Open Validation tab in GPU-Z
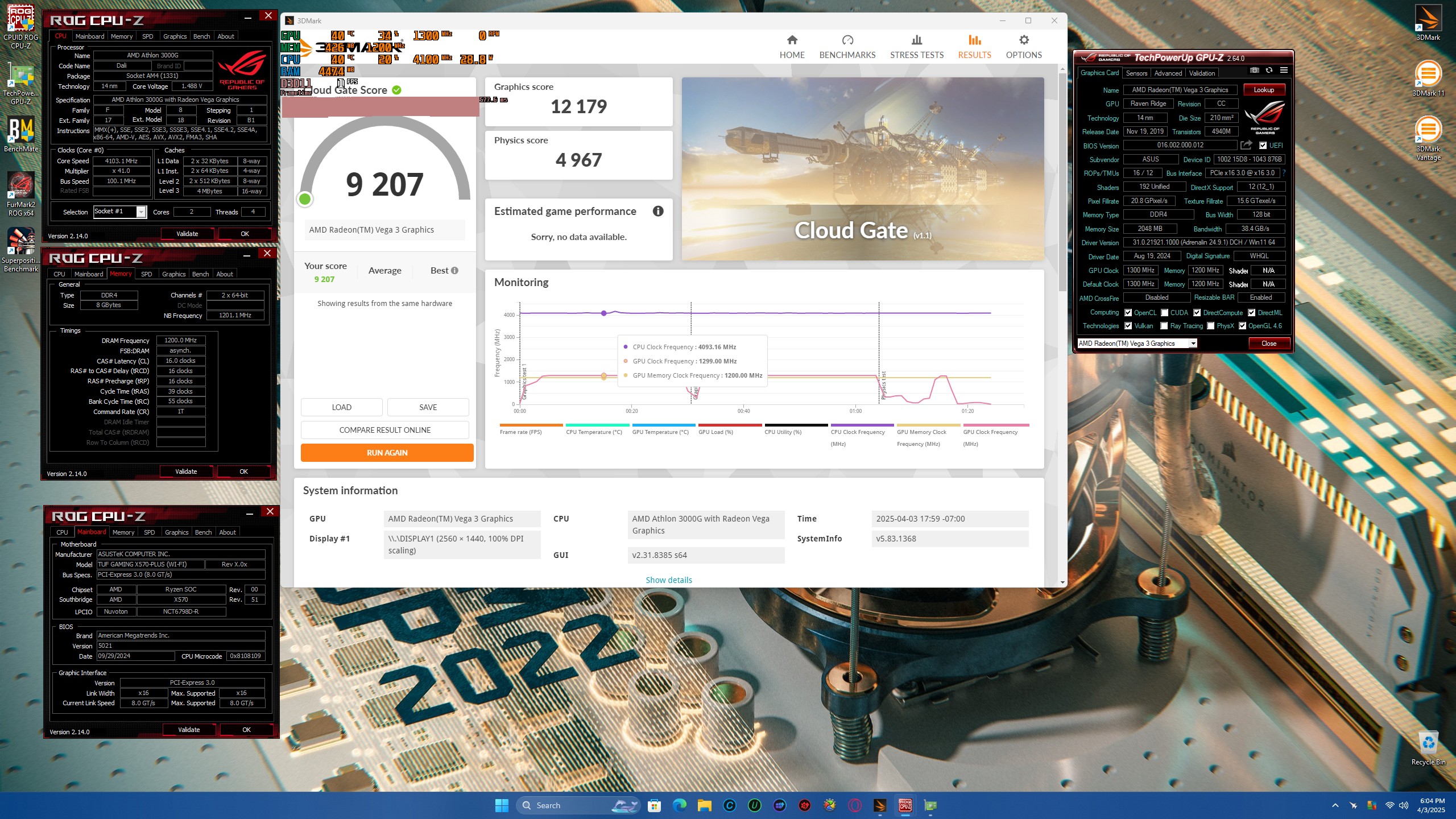The height and width of the screenshot is (819, 1456). (x=1202, y=73)
